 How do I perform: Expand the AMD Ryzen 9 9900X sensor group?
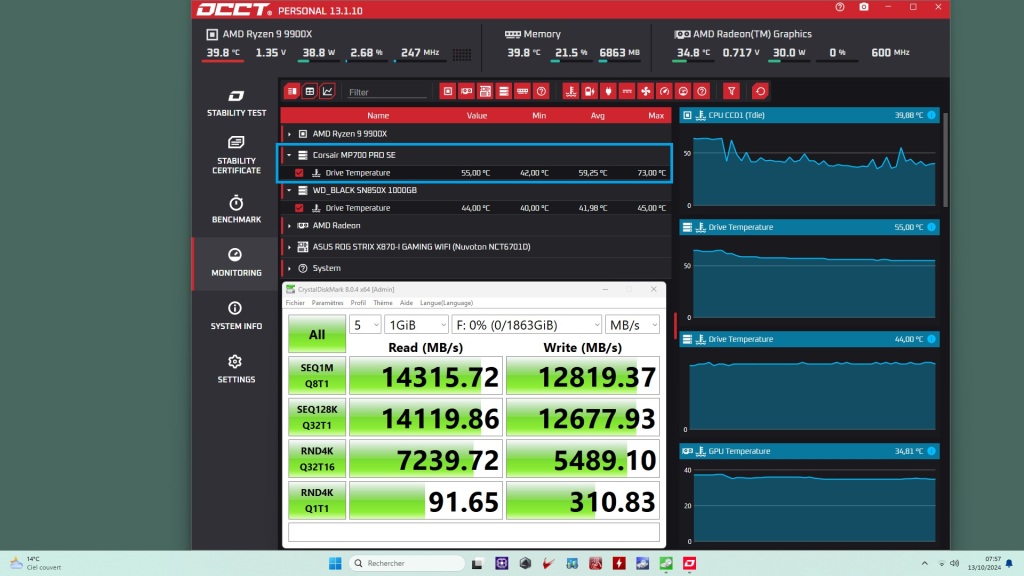point(290,133)
